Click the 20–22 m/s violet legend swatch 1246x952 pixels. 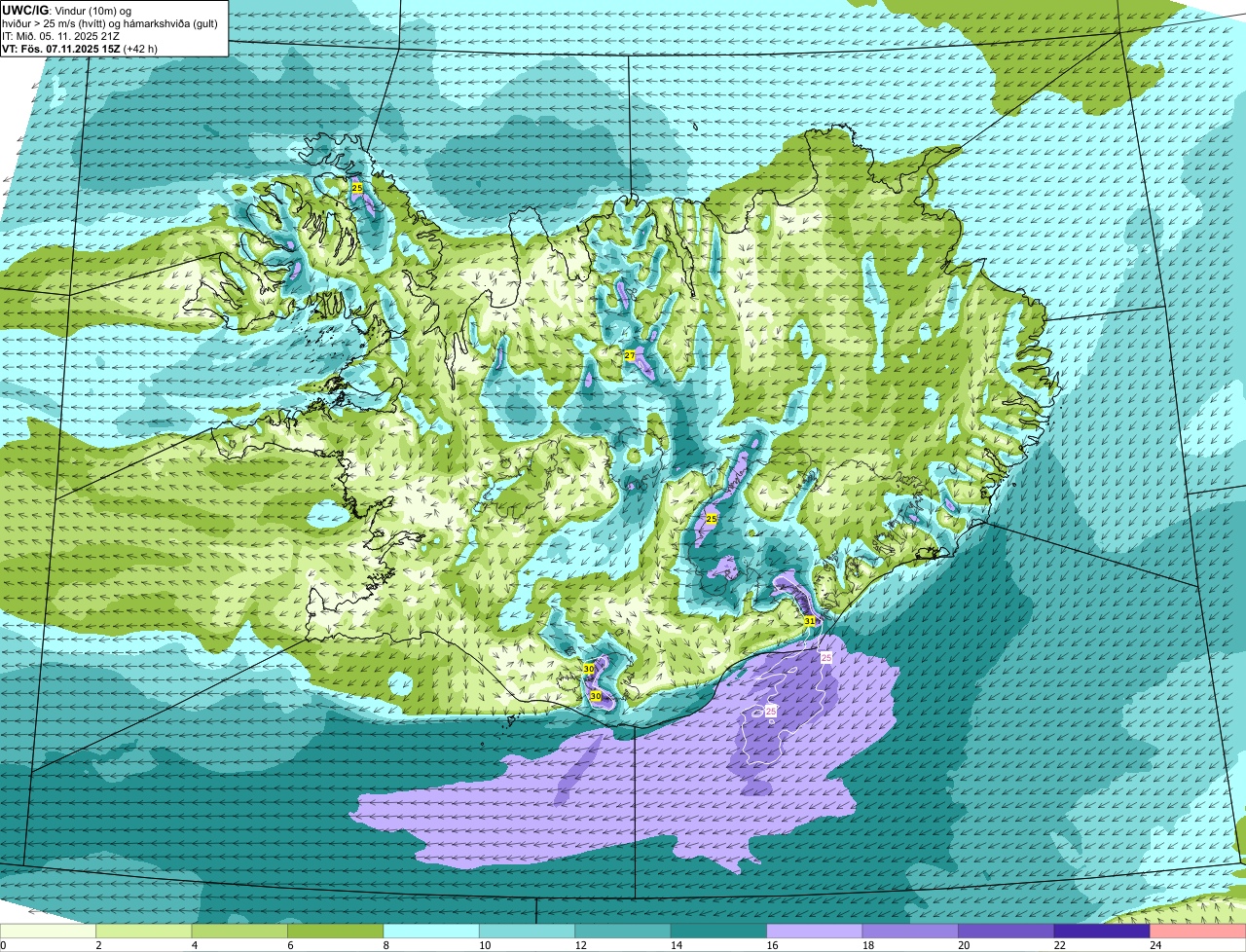(x=1007, y=931)
